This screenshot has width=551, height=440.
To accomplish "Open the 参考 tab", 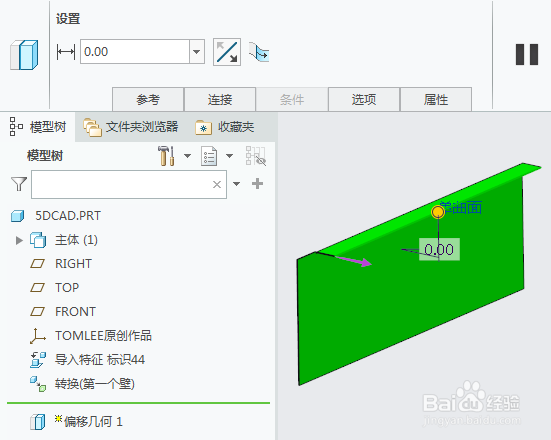I will coord(148,99).
